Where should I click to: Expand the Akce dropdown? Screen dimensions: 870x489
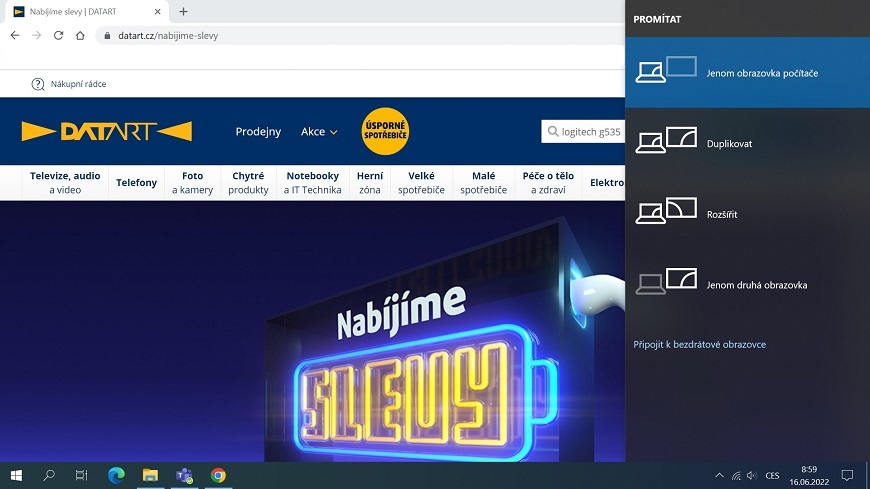click(319, 132)
